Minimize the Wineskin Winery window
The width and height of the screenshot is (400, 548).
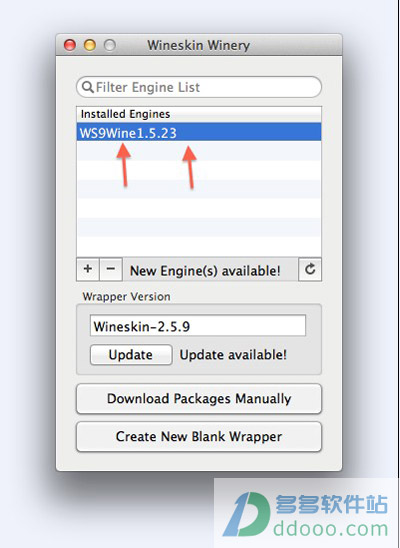point(90,45)
